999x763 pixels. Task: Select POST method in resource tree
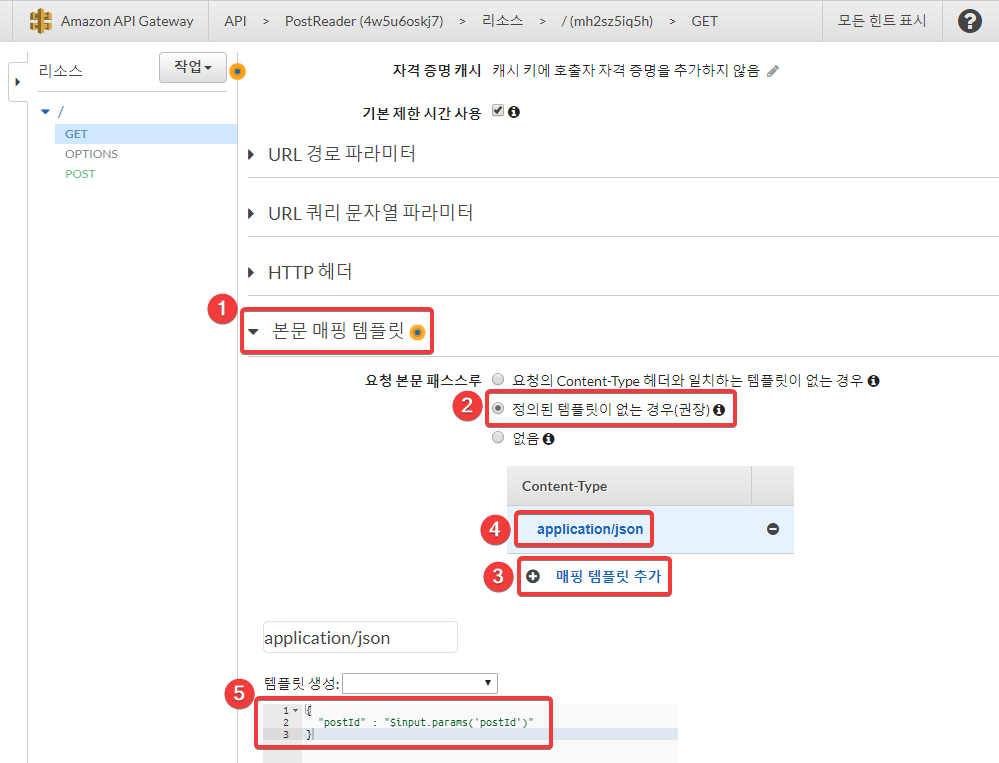click(80, 174)
